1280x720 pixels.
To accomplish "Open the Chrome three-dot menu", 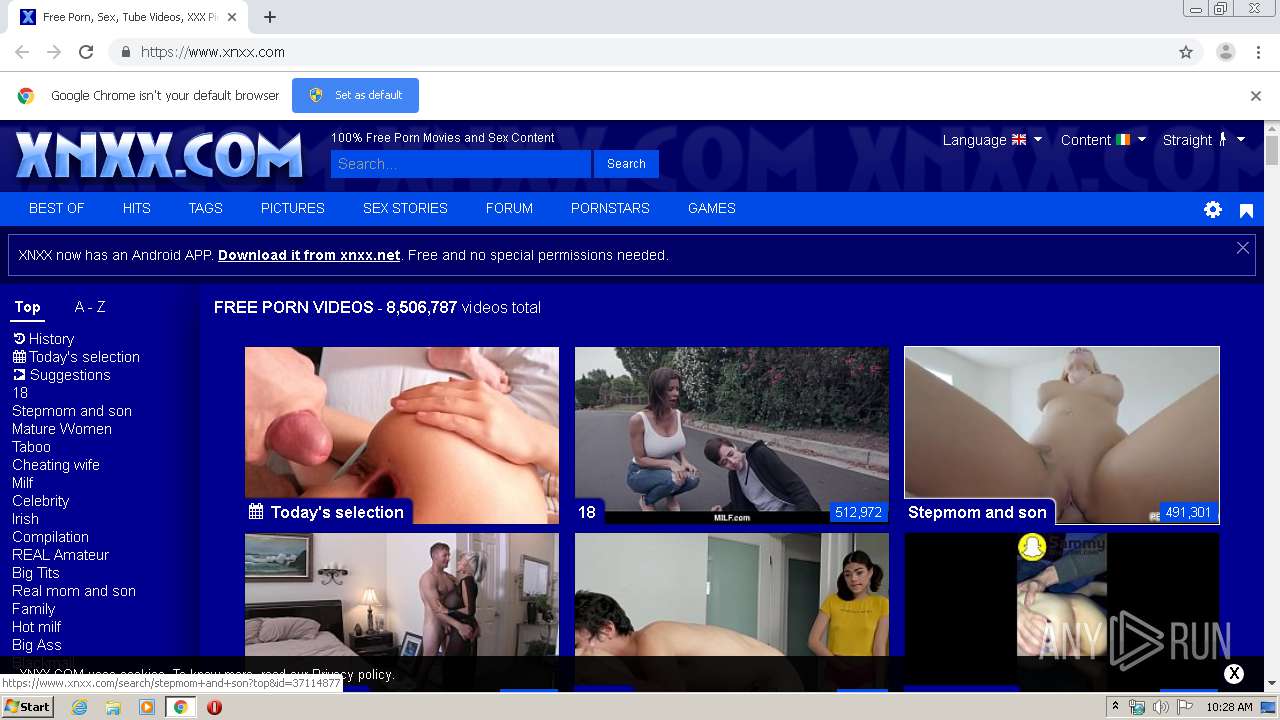I will click(1258, 52).
